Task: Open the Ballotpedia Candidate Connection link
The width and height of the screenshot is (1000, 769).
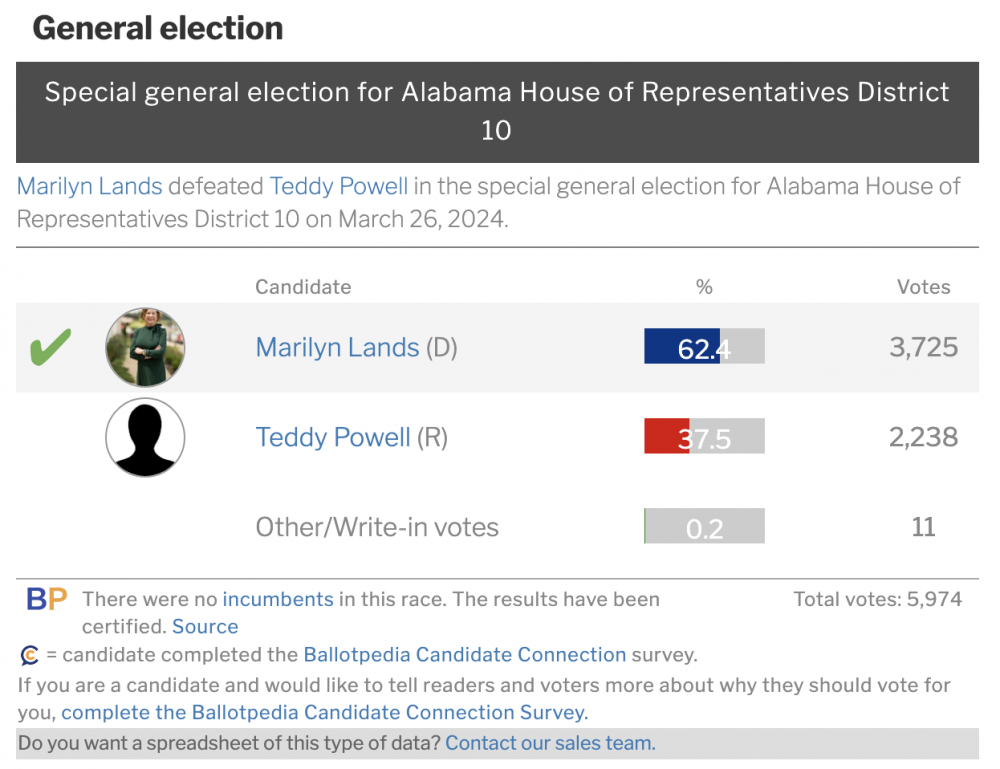Action: [465, 656]
